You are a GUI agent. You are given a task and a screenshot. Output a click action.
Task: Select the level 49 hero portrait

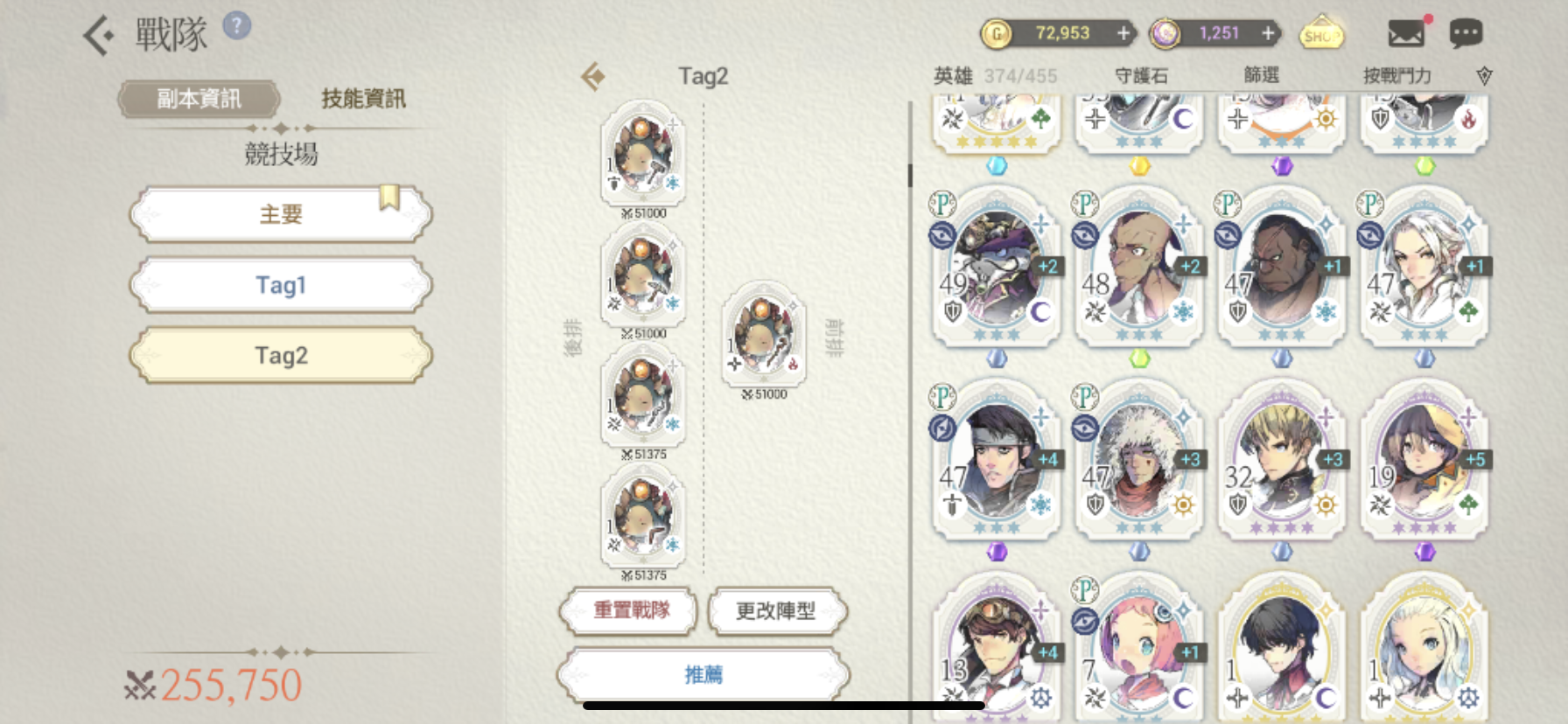pos(997,267)
